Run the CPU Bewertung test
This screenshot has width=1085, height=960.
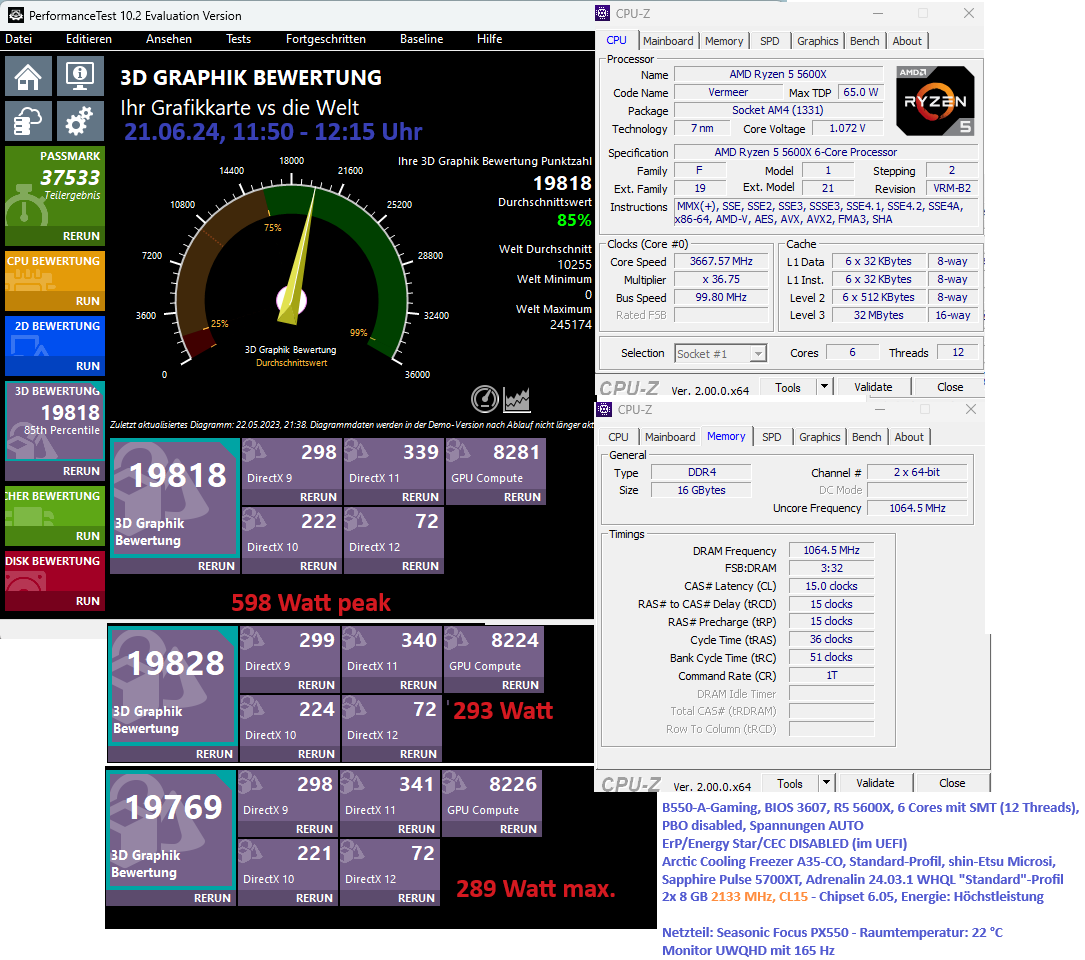tap(87, 301)
